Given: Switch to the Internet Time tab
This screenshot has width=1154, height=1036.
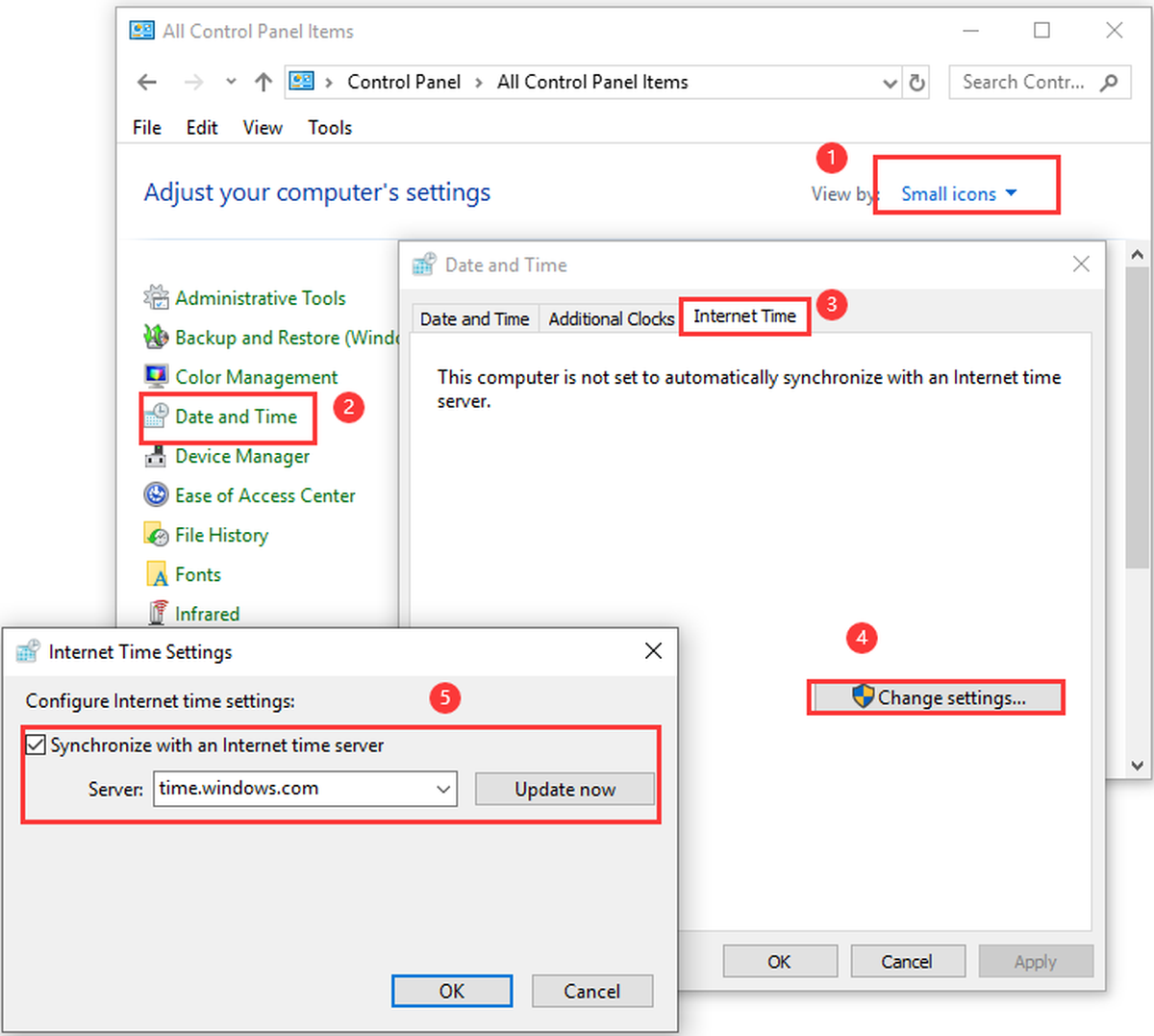Looking at the screenshot, I should click(x=745, y=316).
